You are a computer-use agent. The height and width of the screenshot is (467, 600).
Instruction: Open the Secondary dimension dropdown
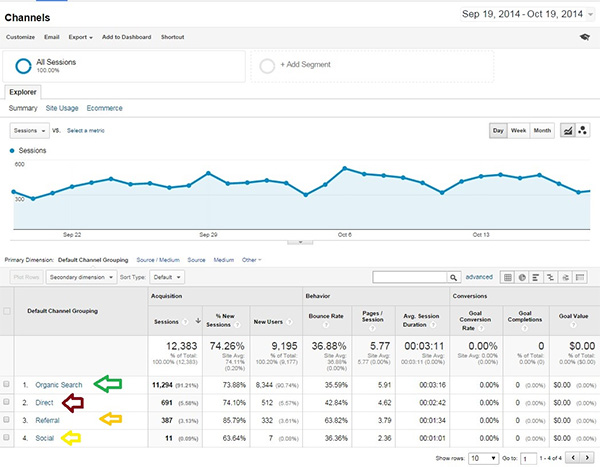82,276
